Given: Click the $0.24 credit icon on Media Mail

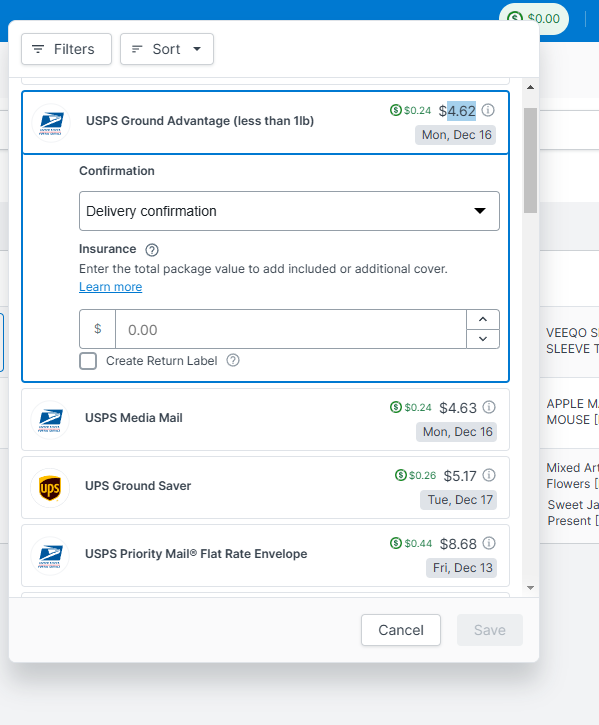Looking at the screenshot, I should pyautogui.click(x=396, y=407).
